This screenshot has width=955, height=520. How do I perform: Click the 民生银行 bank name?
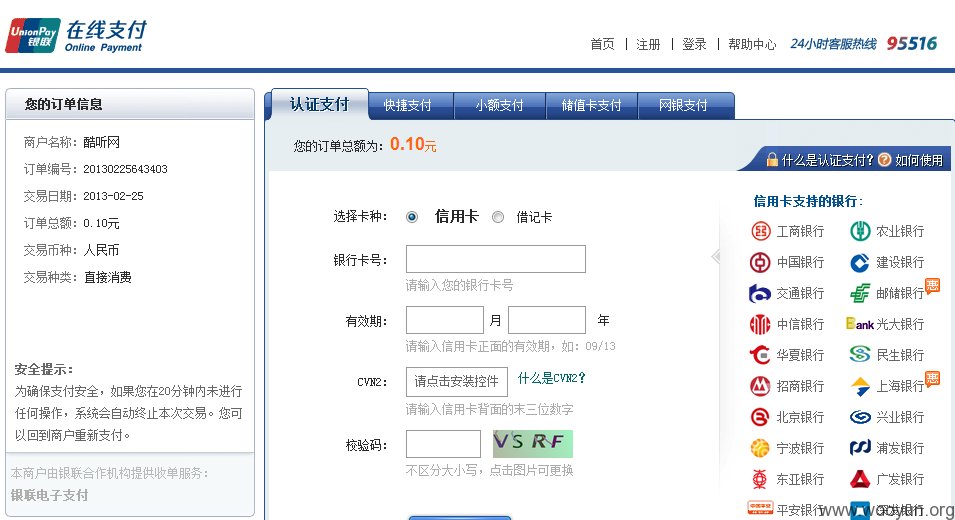[x=900, y=355]
